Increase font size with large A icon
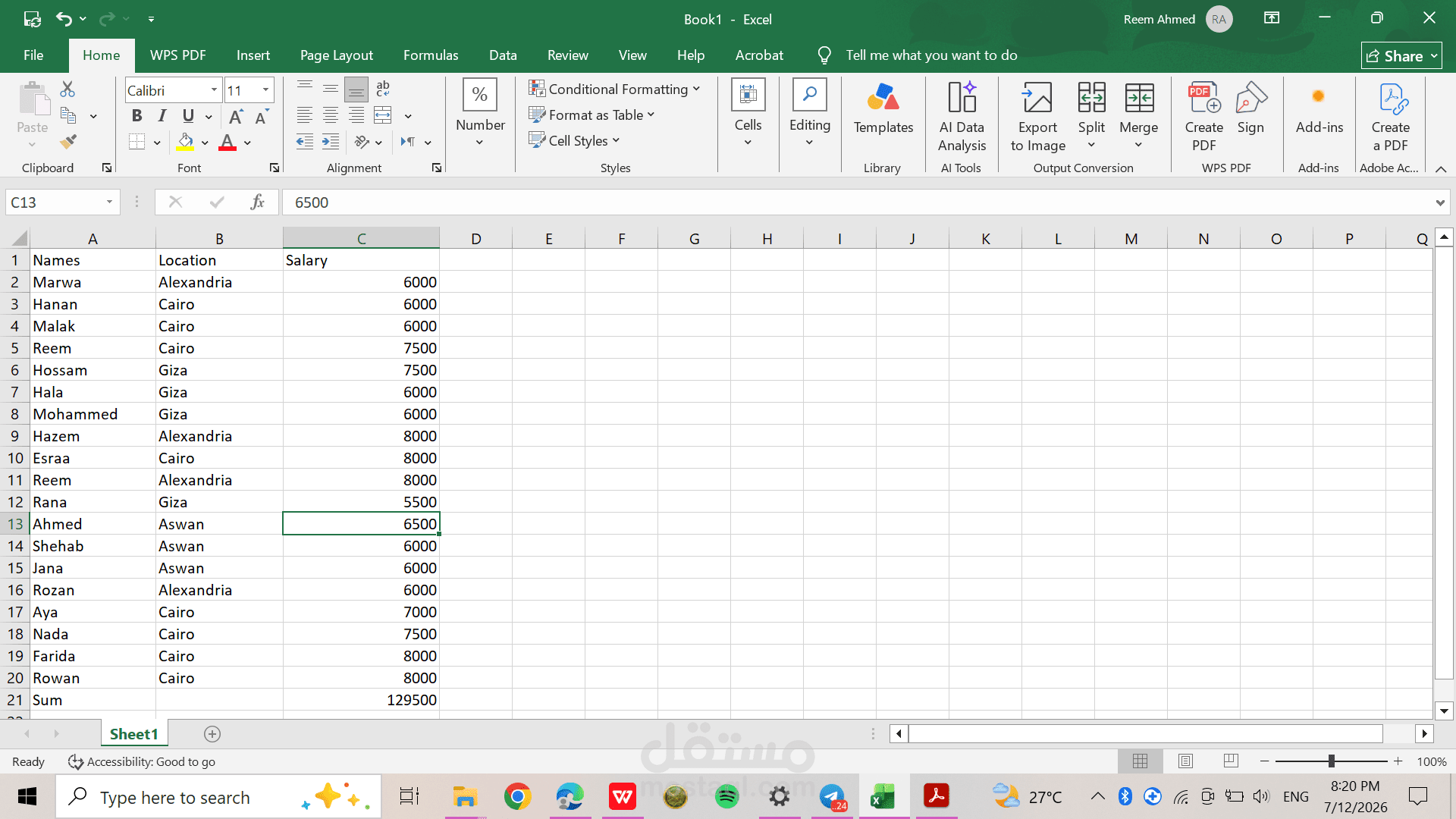This screenshot has width=1456, height=819. click(236, 117)
